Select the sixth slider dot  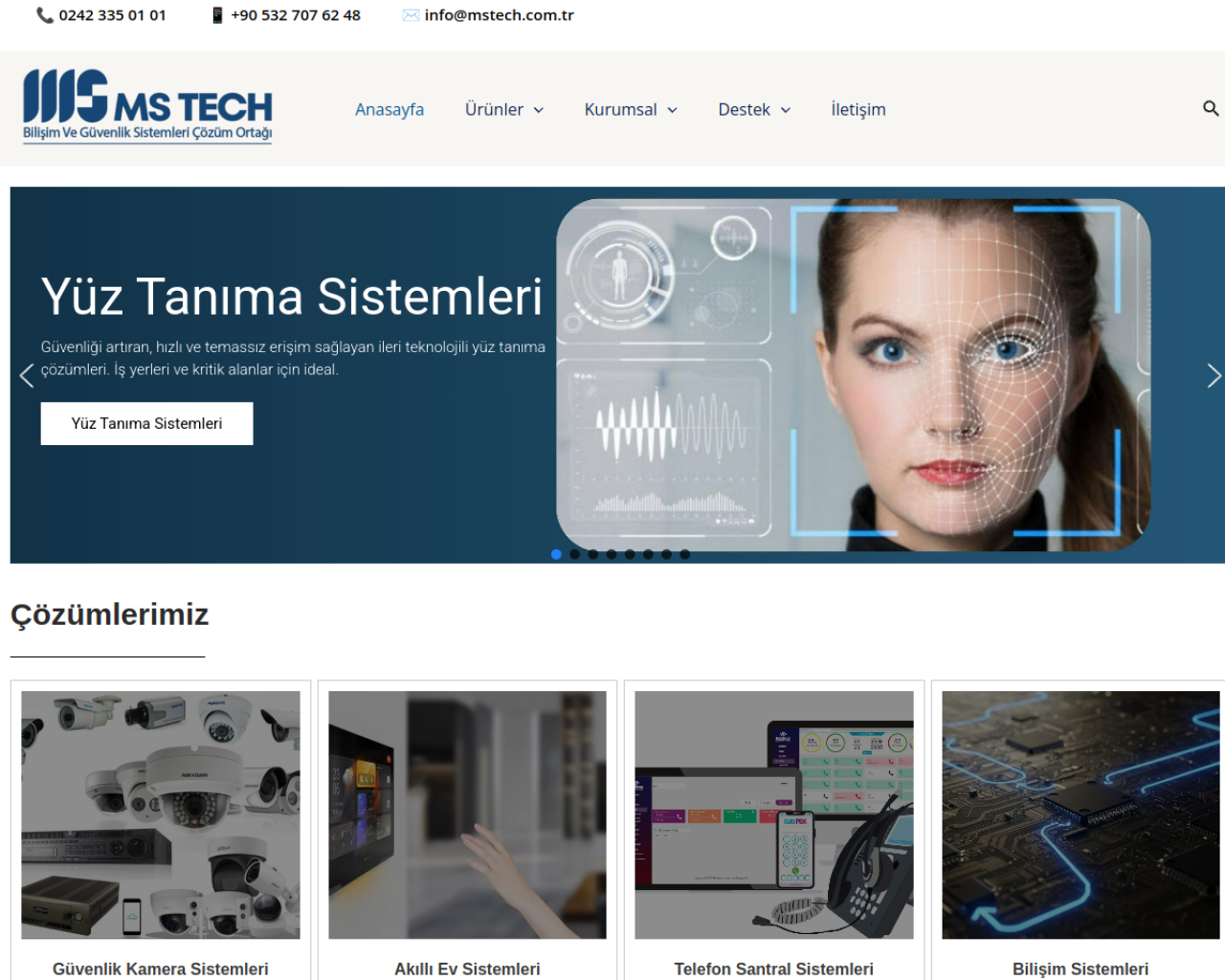point(648,554)
